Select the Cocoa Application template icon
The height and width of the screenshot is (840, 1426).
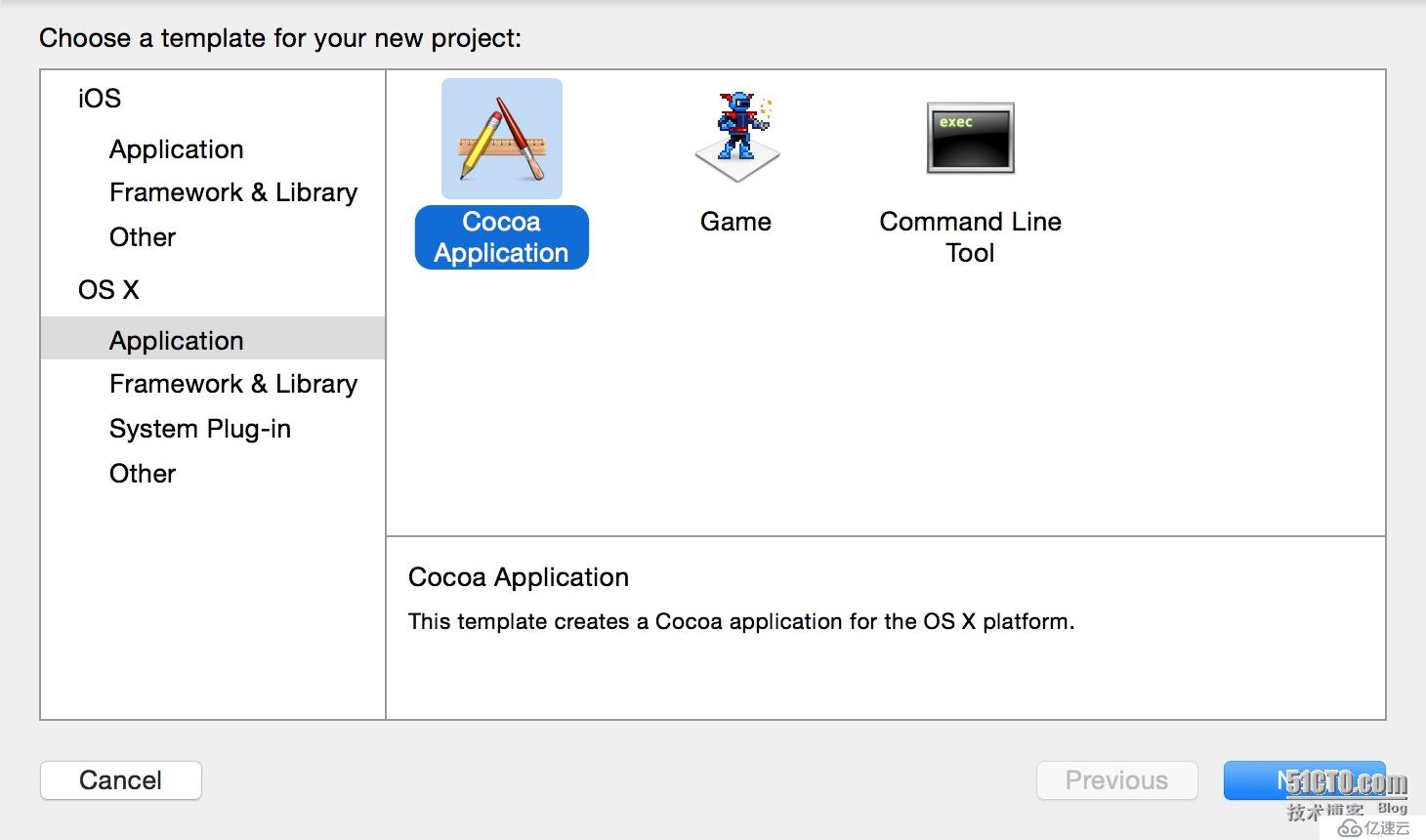502,139
